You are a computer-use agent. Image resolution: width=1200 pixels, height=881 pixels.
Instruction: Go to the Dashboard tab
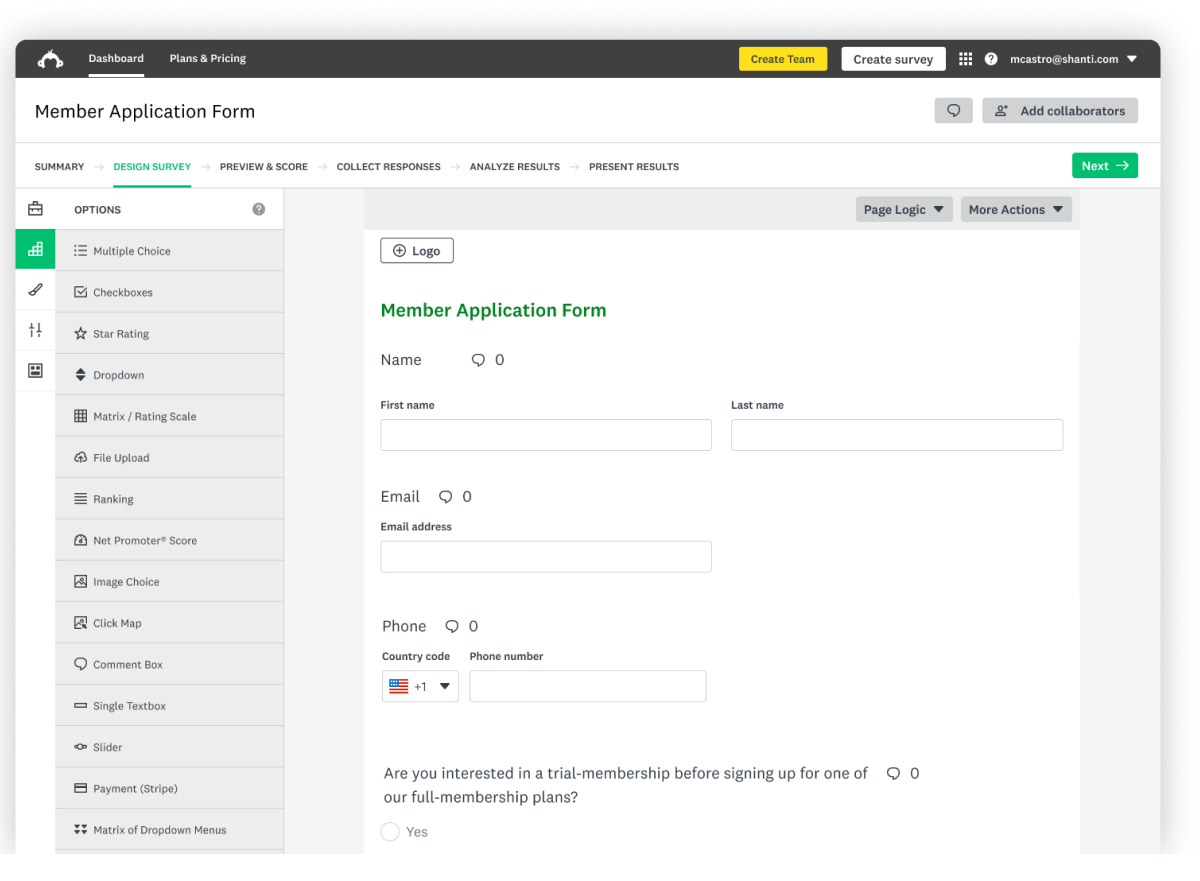[116, 58]
